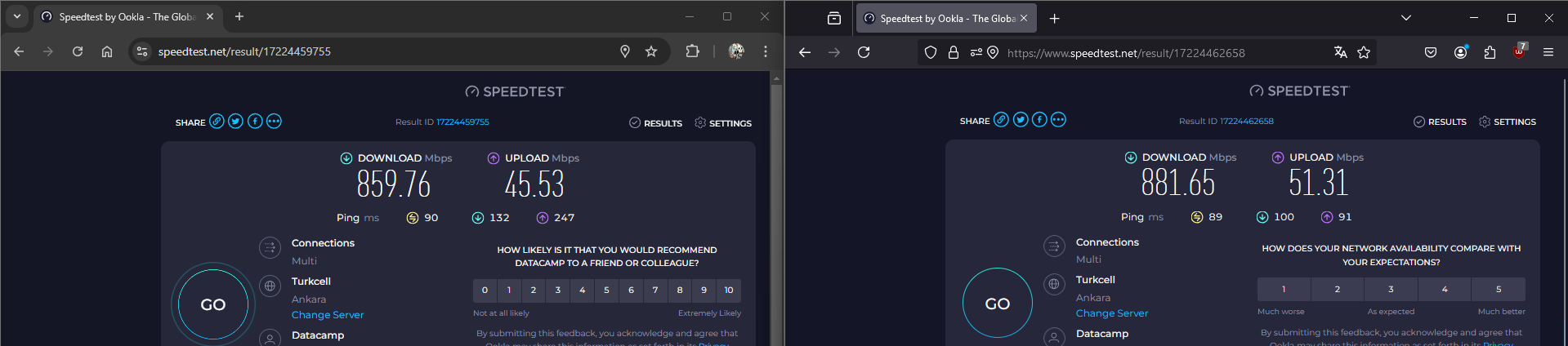Select rating 2 in Firefox survey
Image resolution: width=1568 pixels, height=346 pixels.
[1338, 289]
